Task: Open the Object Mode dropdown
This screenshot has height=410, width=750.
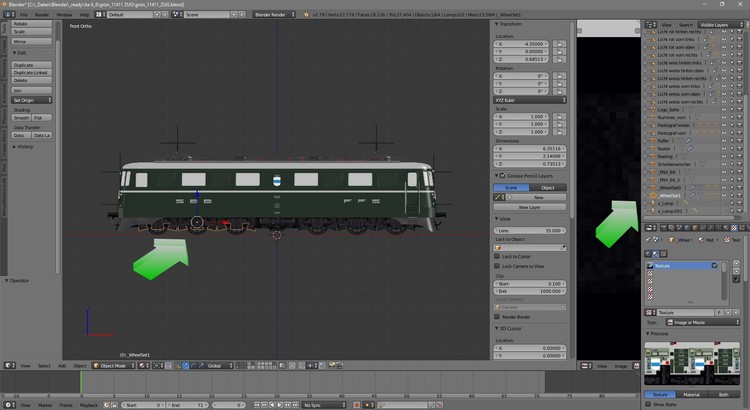Action: pyautogui.click(x=113, y=366)
